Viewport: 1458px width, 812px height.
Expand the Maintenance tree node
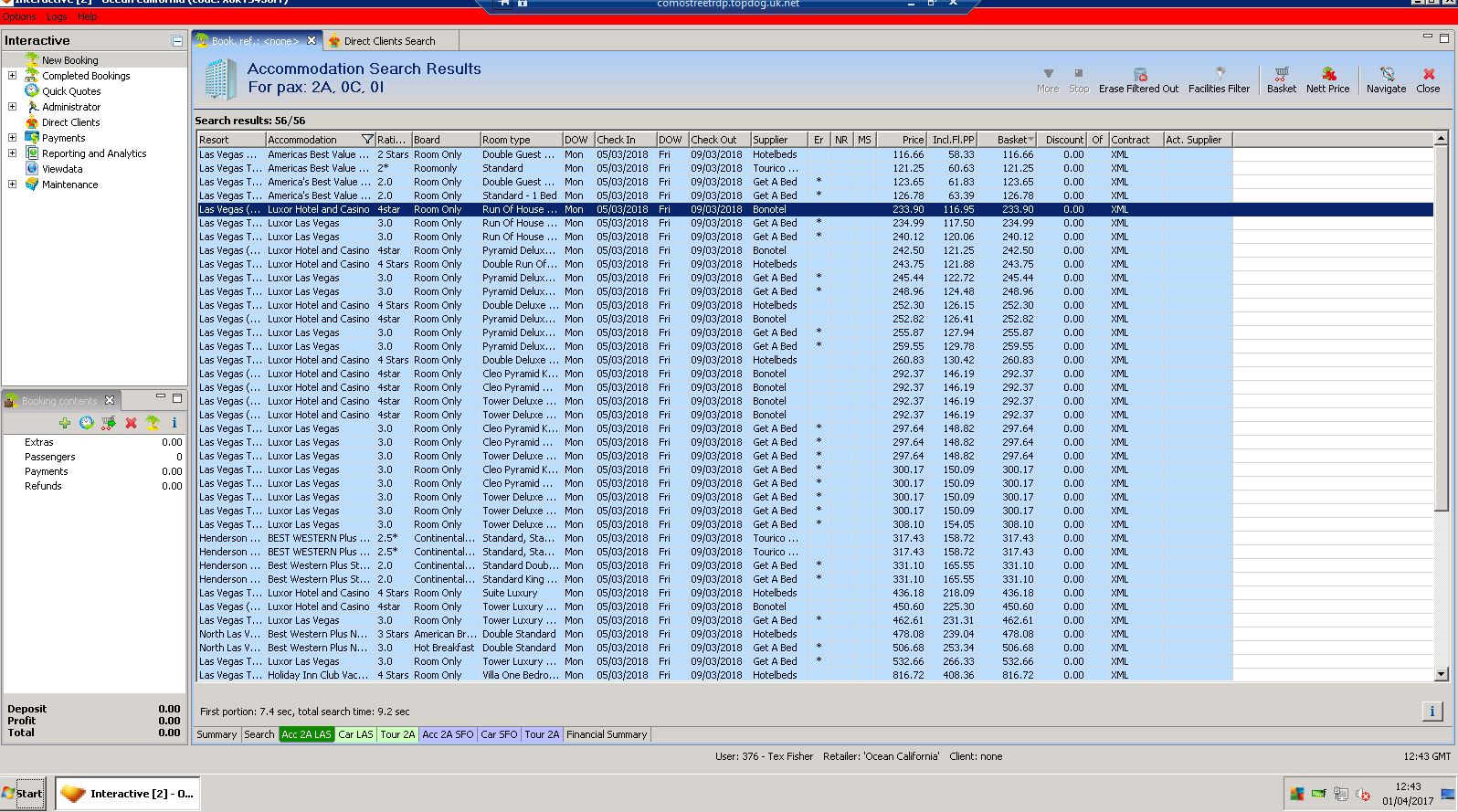pyautogui.click(x=12, y=185)
